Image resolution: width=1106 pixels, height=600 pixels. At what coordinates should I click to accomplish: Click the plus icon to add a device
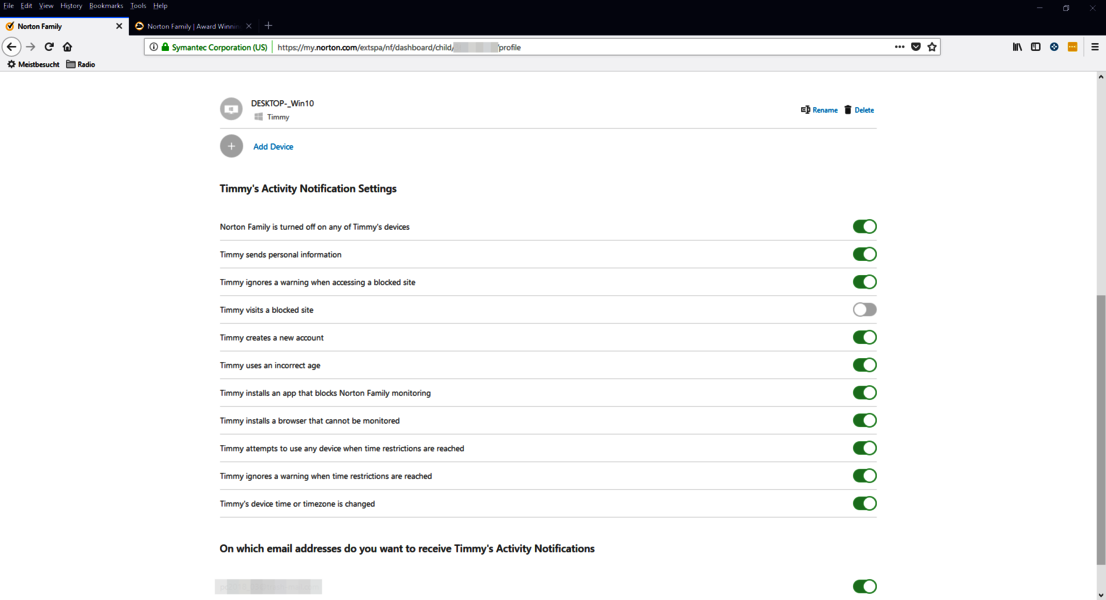231,146
